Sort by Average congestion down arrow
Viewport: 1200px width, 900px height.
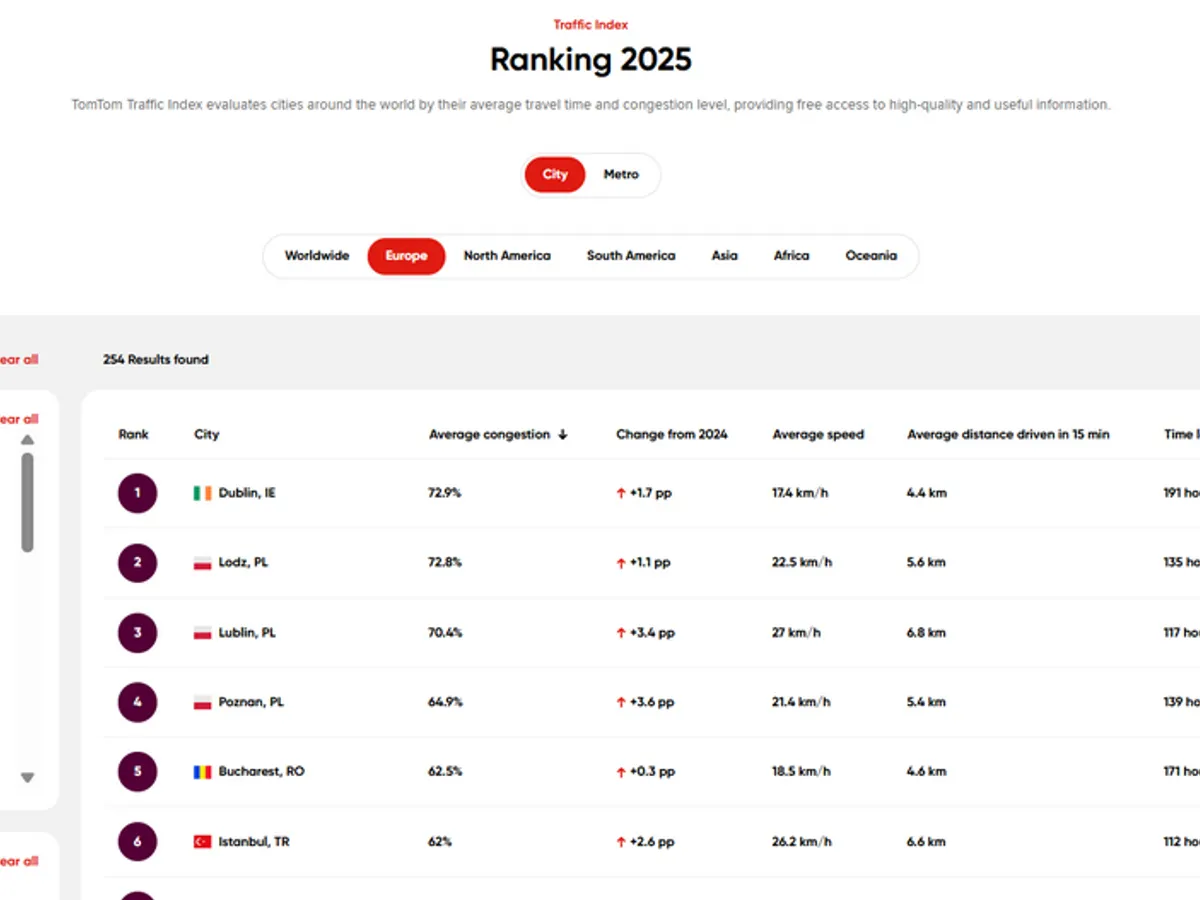tap(563, 435)
